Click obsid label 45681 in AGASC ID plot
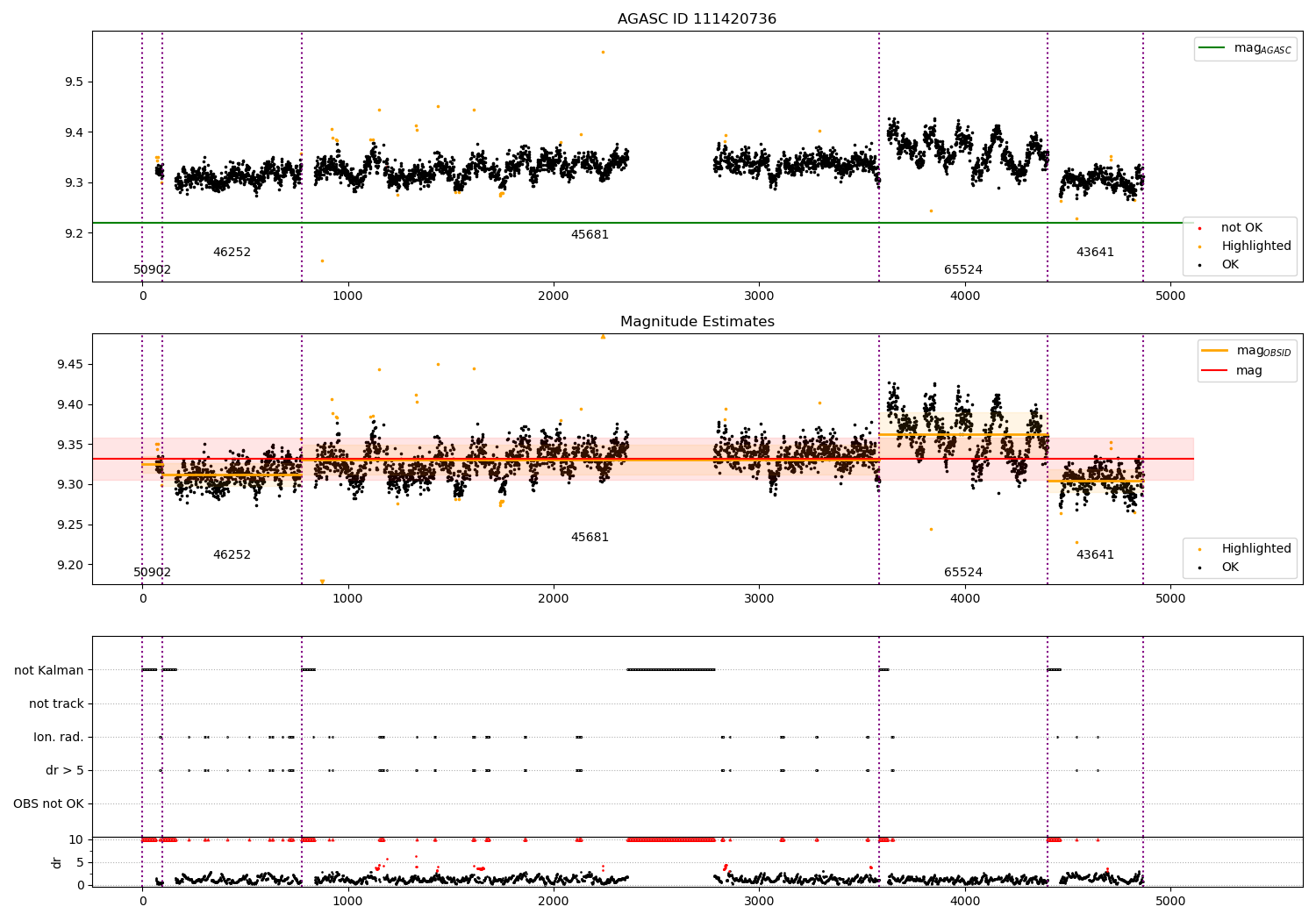This screenshot has height=921, width=1316. click(x=590, y=235)
